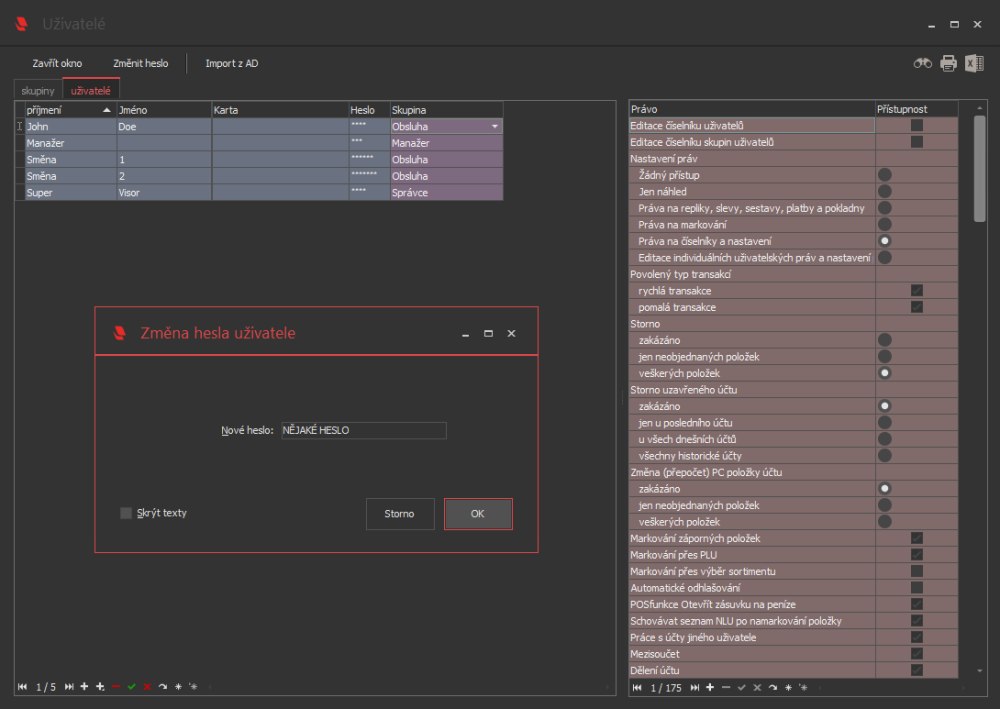Select u všech dnešních účtů radio button

[885, 439]
